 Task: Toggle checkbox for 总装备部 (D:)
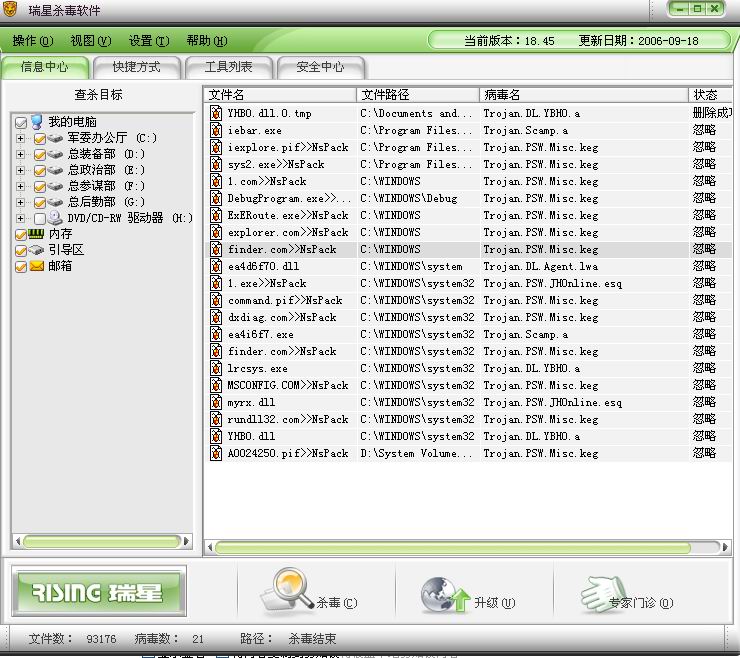pos(40,154)
